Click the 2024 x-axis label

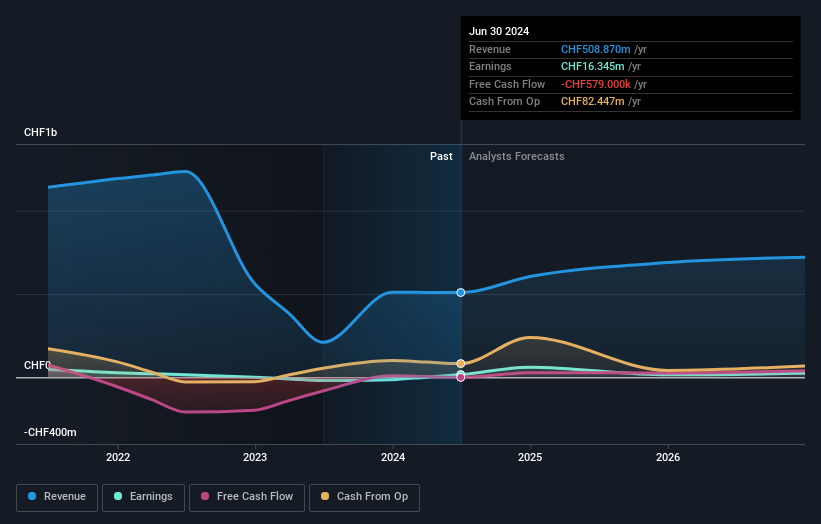click(x=393, y=457)
